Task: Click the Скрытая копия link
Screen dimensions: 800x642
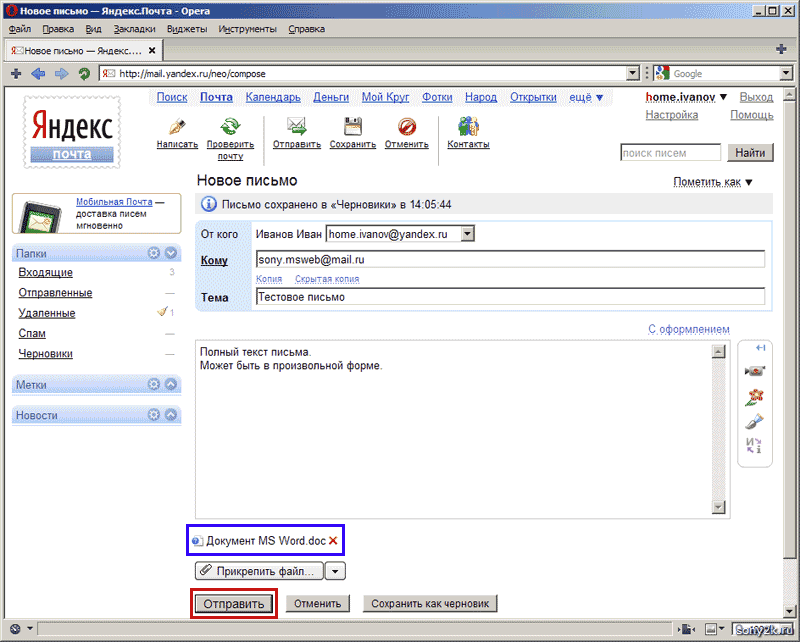Action: 327,279
